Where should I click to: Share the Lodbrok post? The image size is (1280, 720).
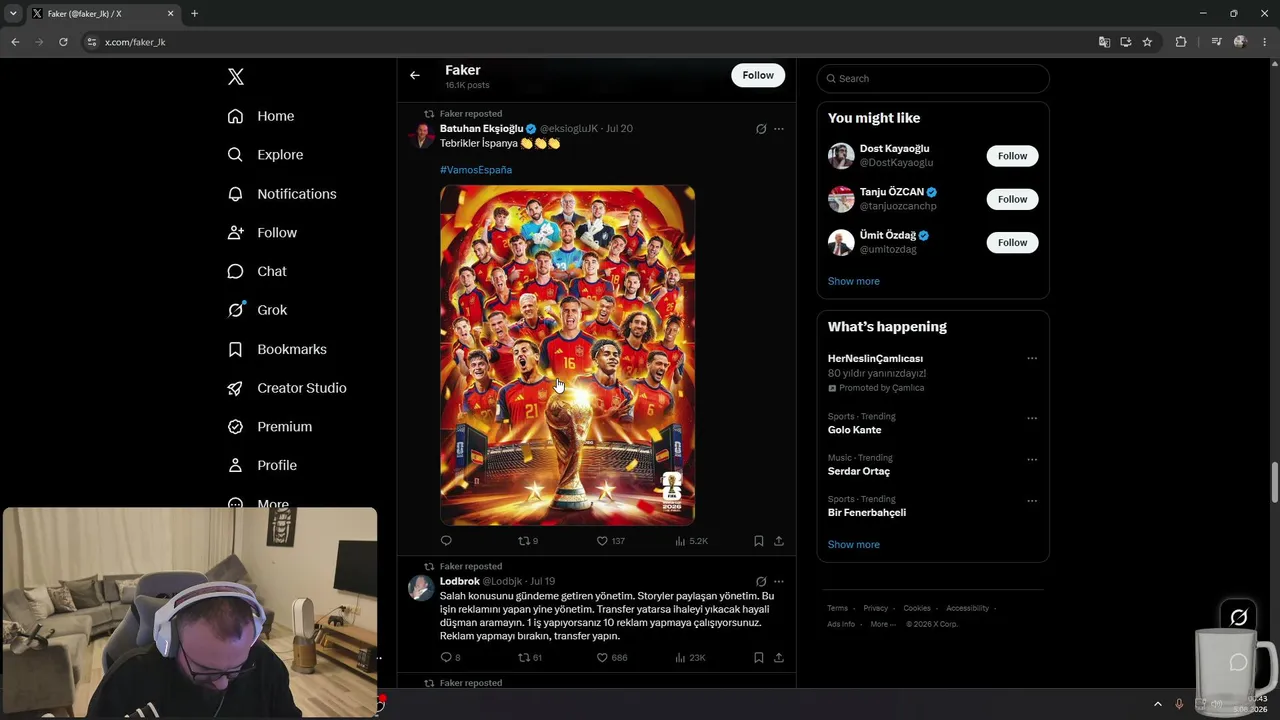click(x=779, y=658)
